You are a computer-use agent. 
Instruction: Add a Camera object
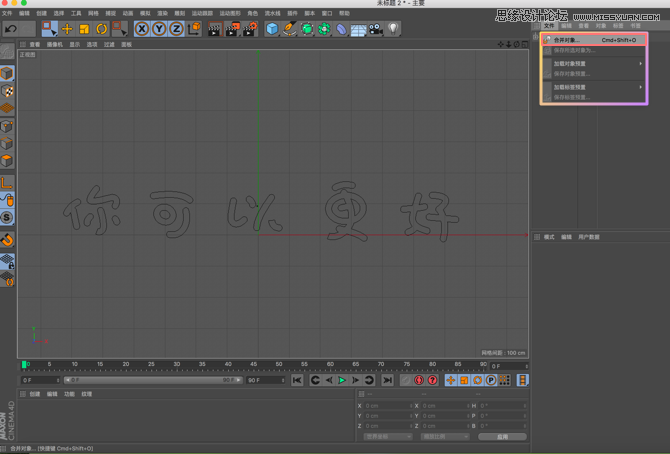coord(376,29)
